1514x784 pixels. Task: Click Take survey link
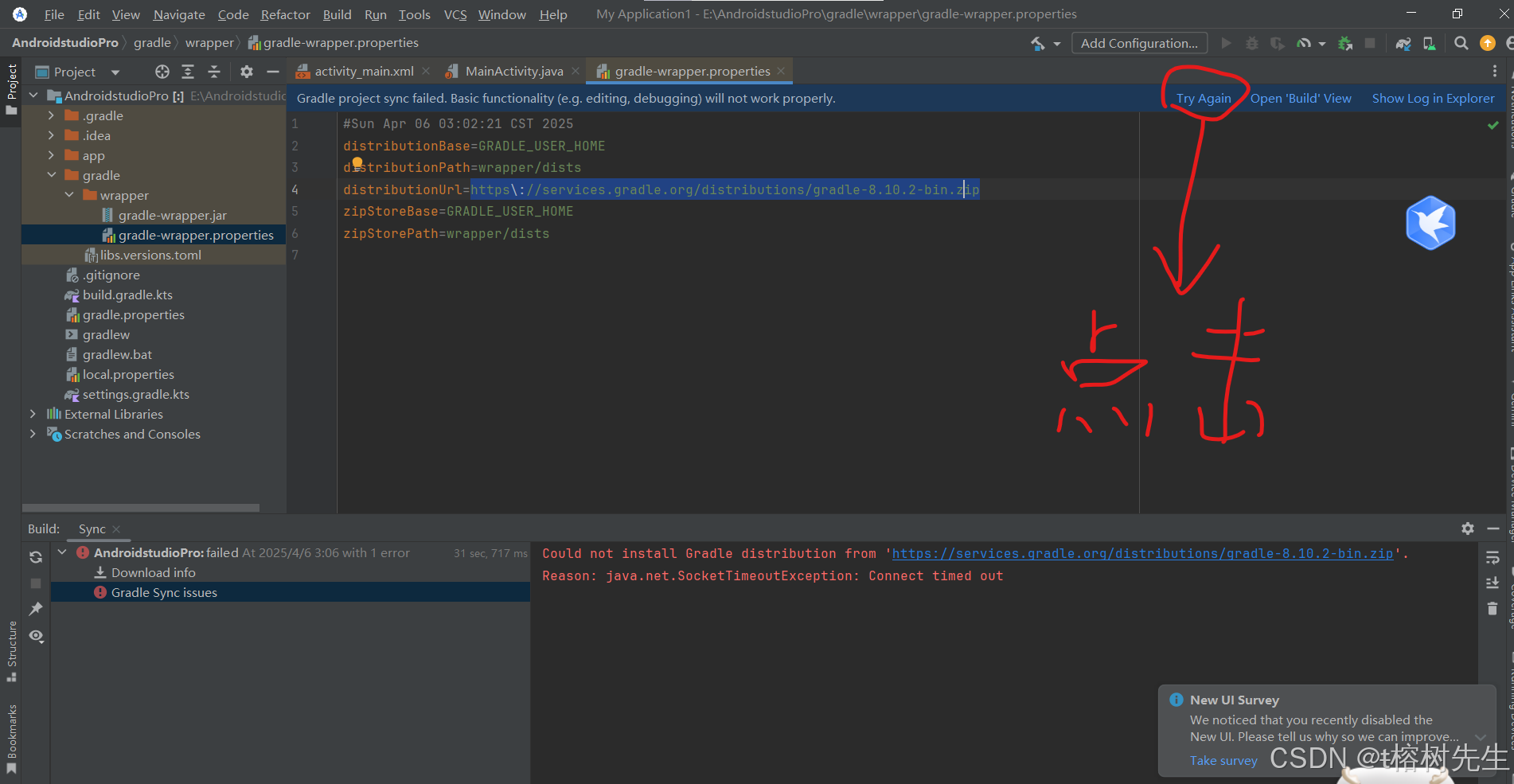pyautogui.click(x=1223, y=761)
